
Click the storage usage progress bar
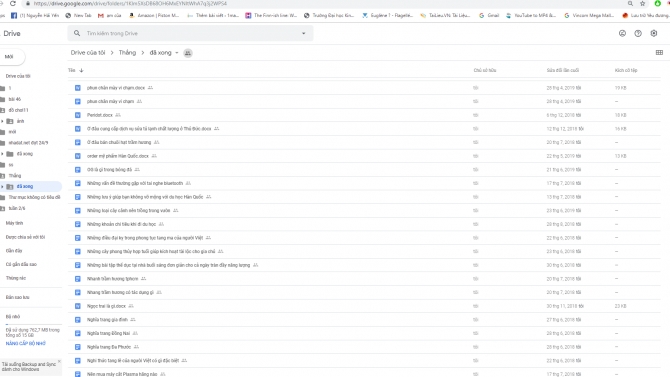(x=33, y=325)
